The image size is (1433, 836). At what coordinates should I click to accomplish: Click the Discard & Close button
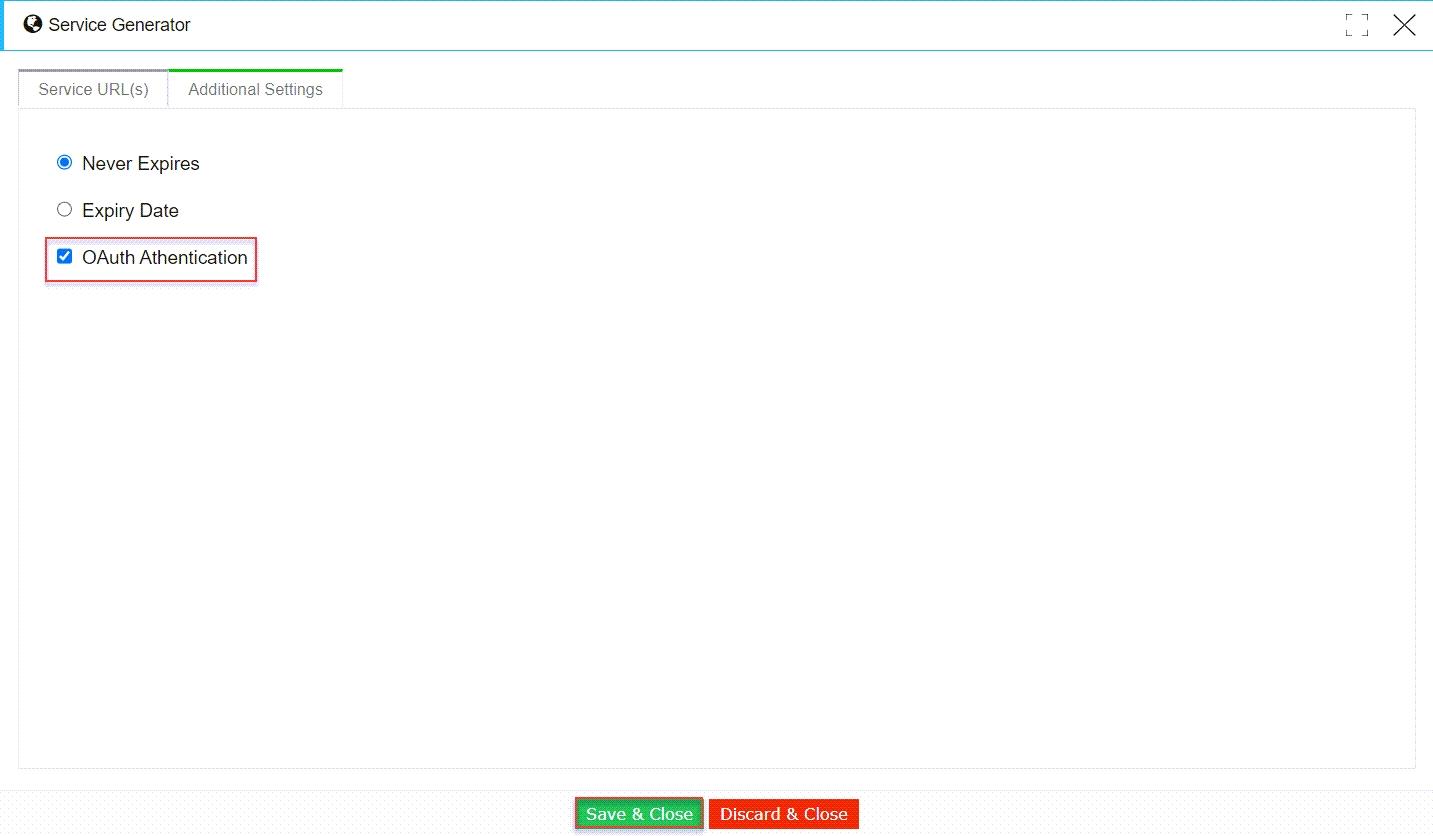click(x=783, y=814)
